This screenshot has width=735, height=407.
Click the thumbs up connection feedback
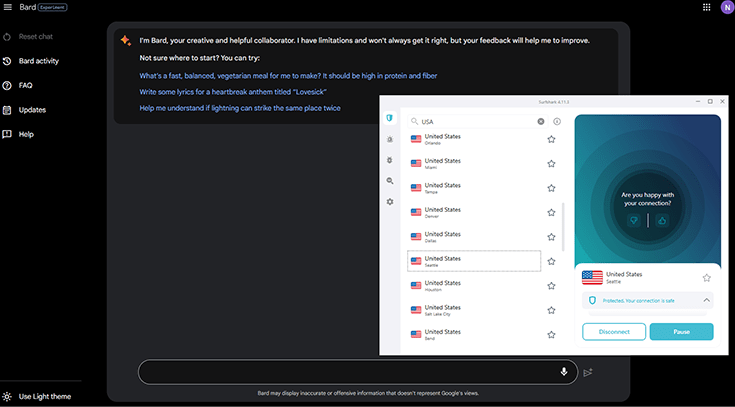(x=662, y=220)
